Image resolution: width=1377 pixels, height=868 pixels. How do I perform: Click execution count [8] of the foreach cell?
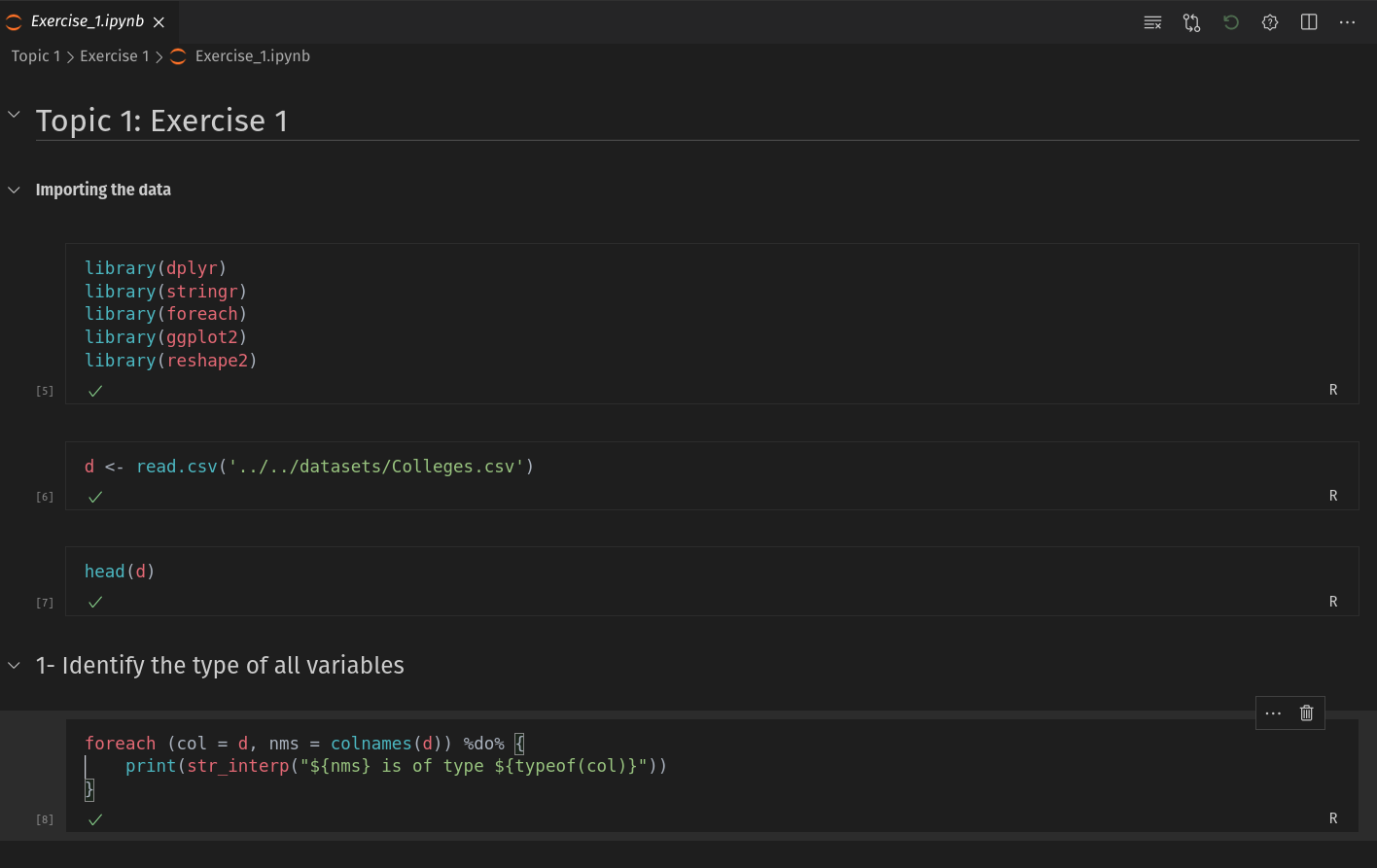(x=45, y=819)
